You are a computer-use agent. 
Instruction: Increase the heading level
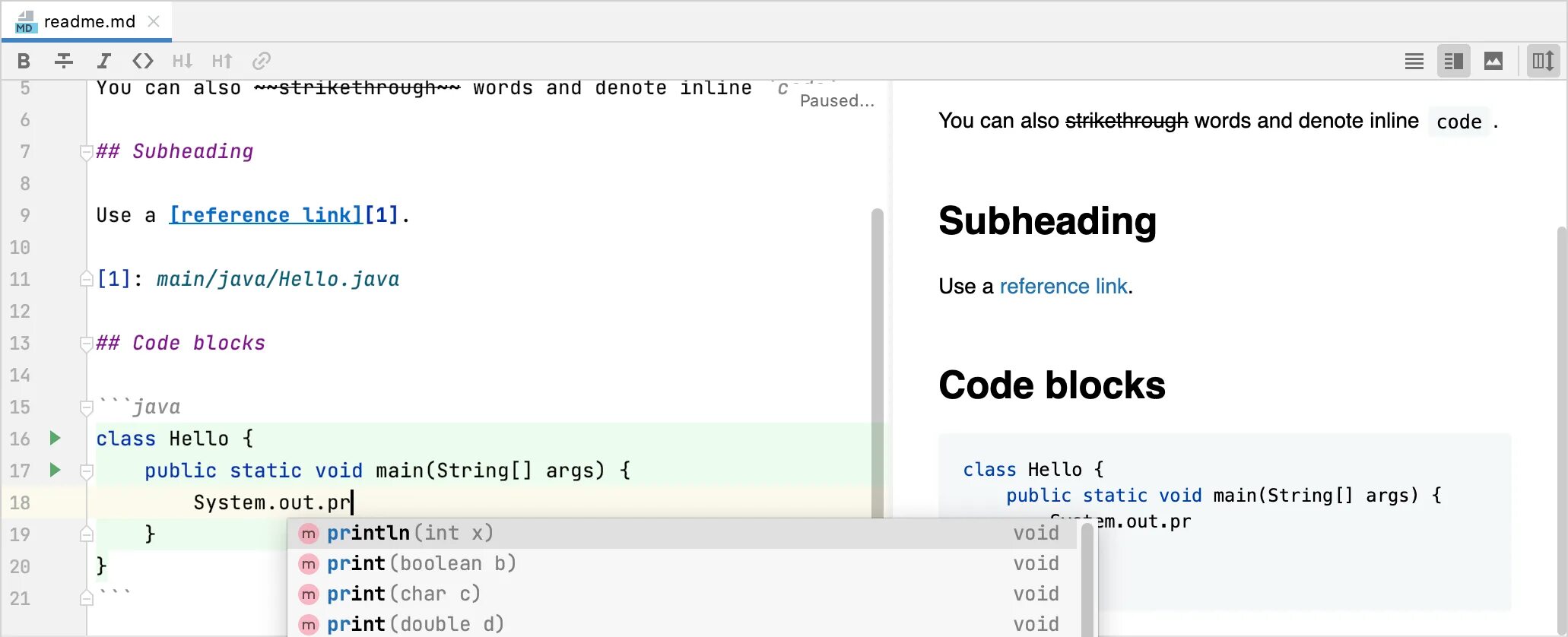(x=222, y=61)
